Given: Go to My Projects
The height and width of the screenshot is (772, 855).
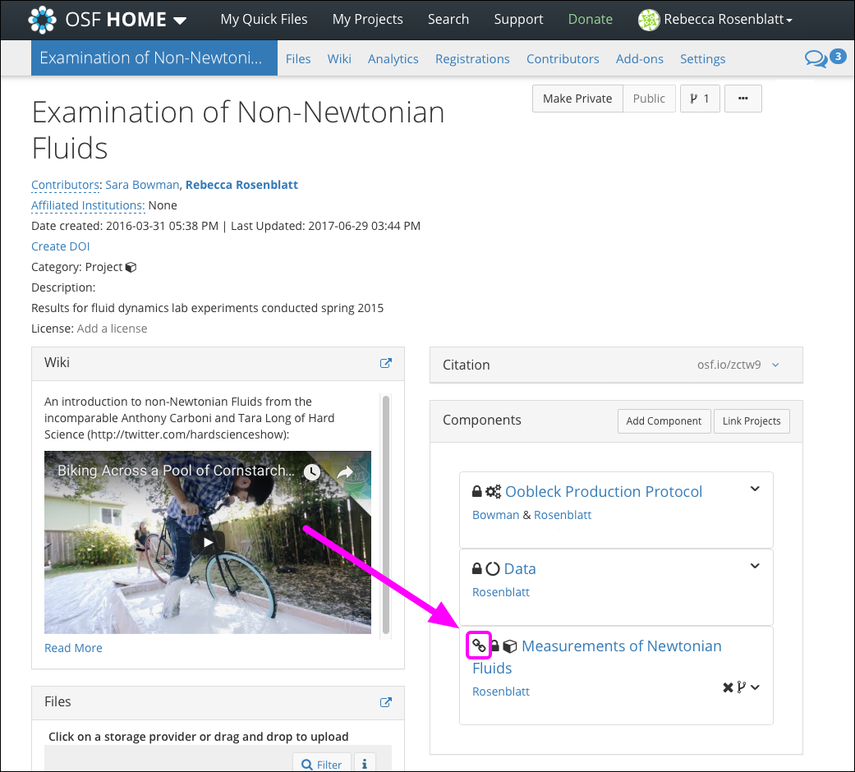Looking at the screenshot, I should [368, 20].
